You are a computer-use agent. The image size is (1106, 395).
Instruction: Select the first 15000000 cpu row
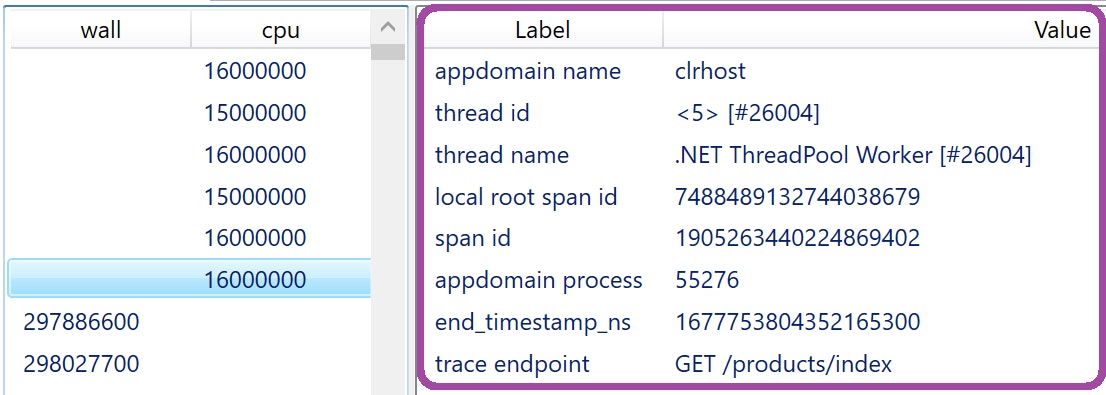[x=189, y=113]
